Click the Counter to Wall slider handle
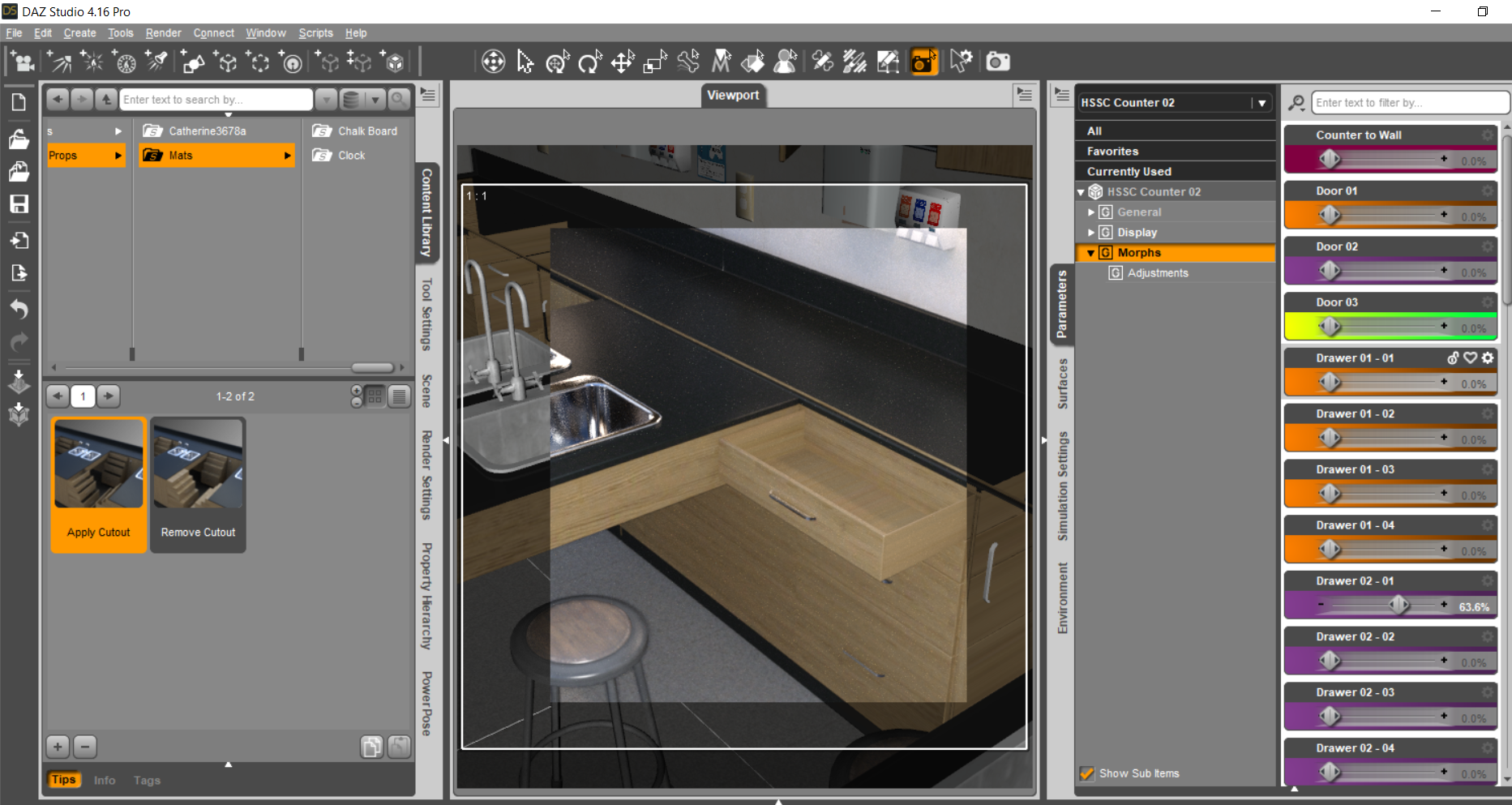The height and width of the screenshot is (805, 1512). (1330, 159)
